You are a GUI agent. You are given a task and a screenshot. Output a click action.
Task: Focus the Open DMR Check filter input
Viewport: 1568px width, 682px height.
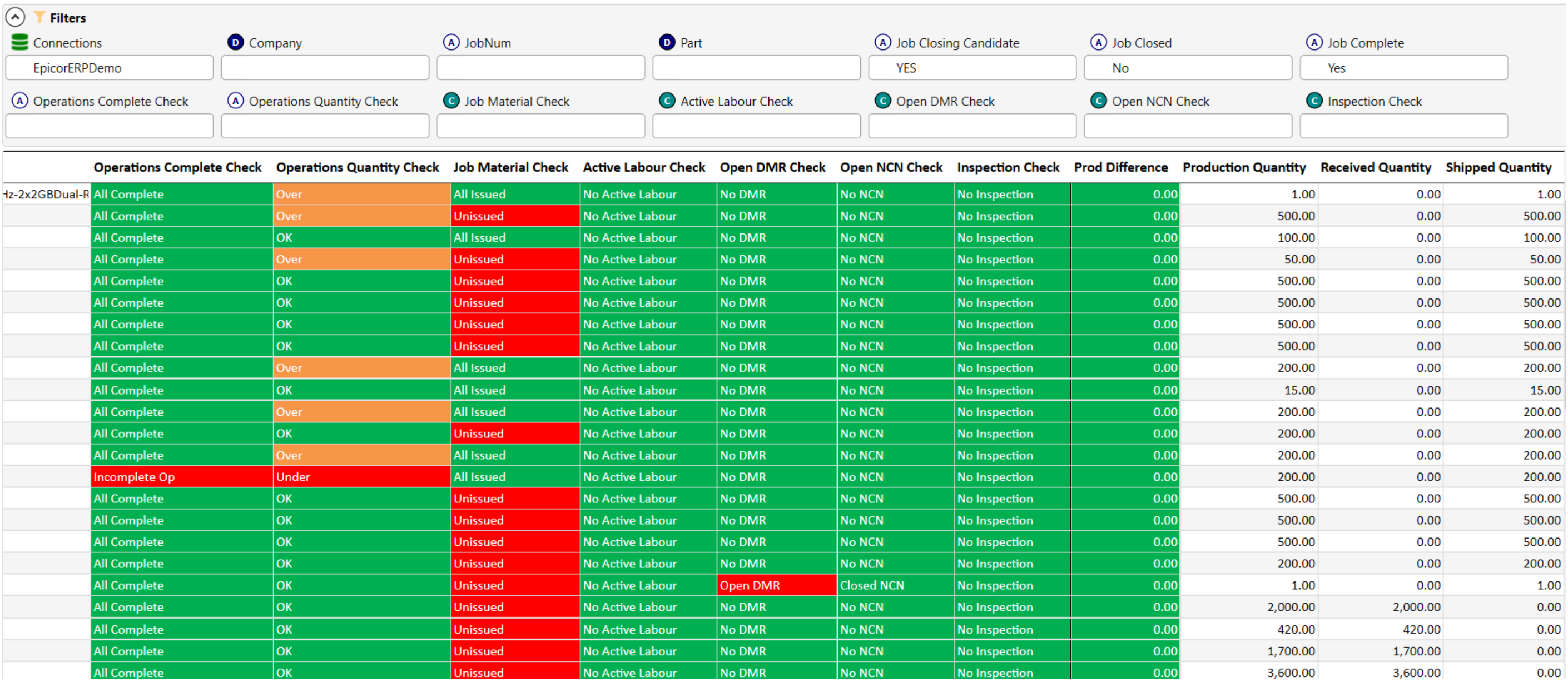point(972,126)
